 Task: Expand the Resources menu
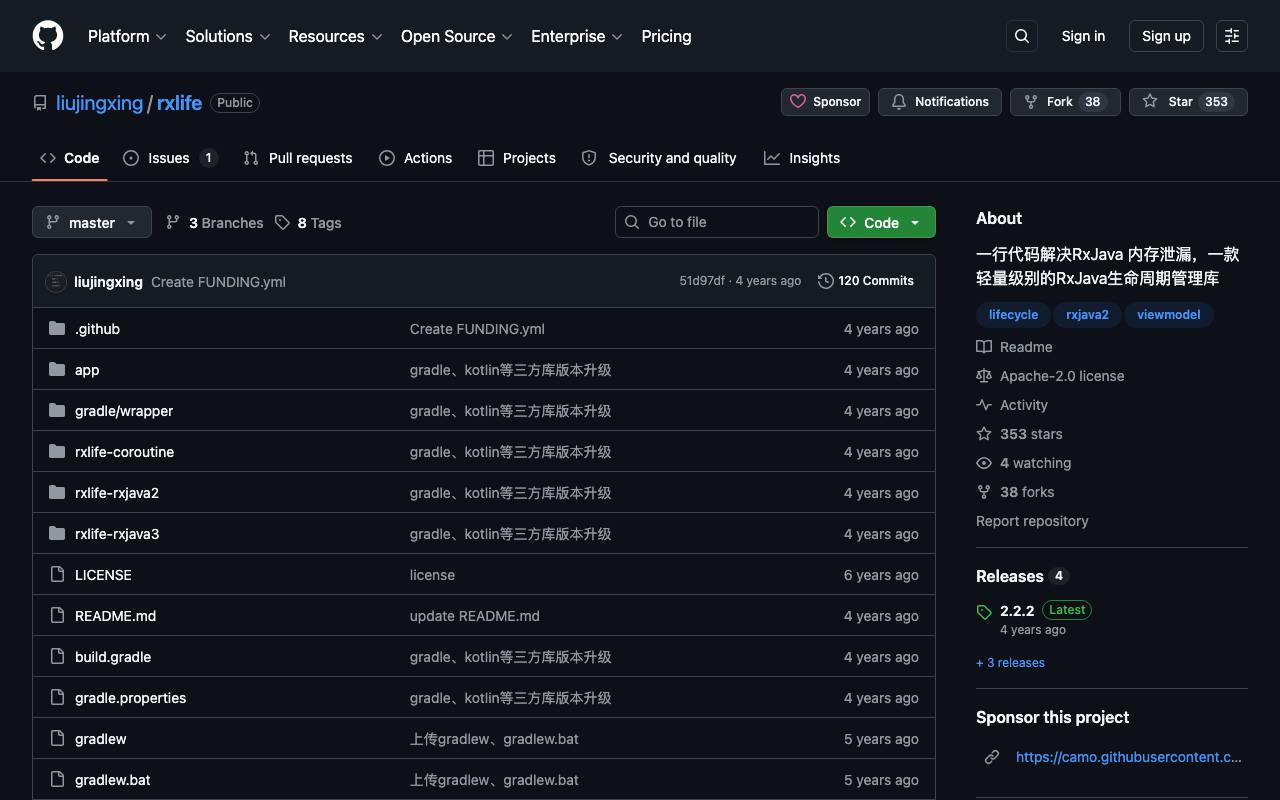tap(335, 36)
